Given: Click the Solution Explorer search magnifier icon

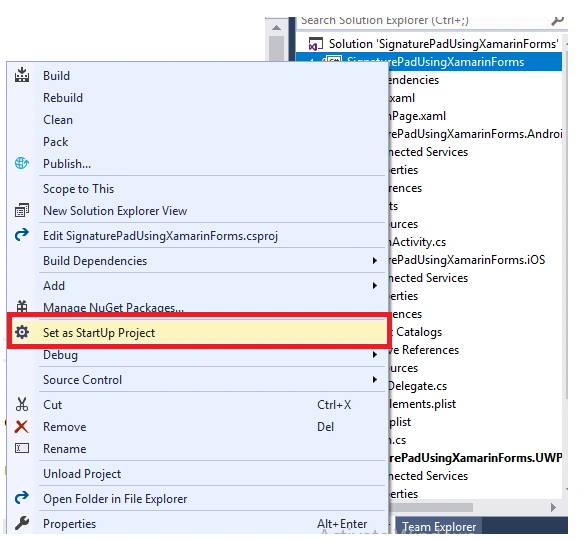Looking at the screenshot, I should tap(557, 21).
